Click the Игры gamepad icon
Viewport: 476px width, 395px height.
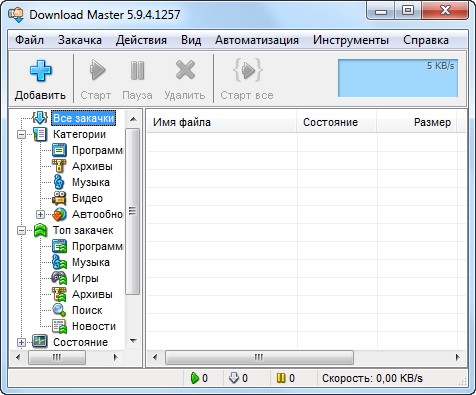59,278
